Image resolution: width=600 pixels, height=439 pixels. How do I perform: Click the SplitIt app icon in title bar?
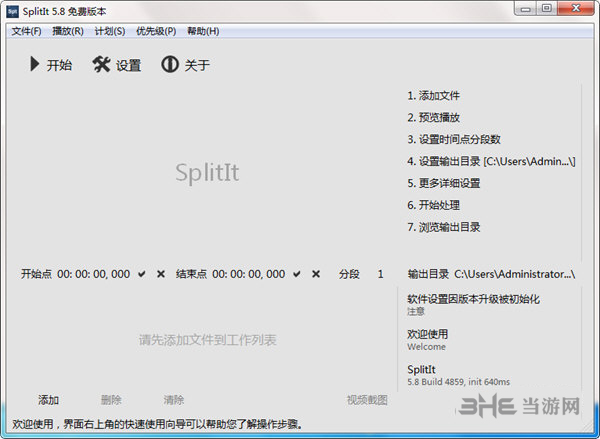pos(13,11)
